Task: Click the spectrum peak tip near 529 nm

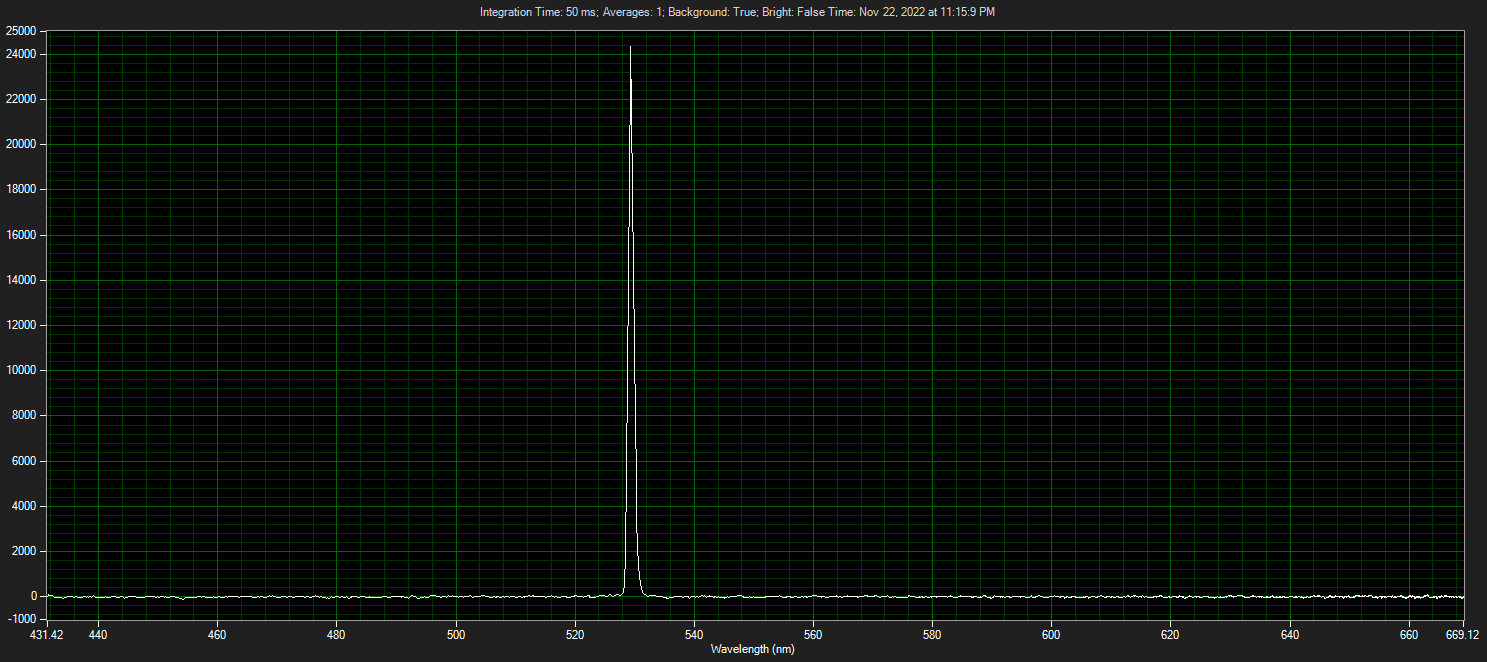Action: click(630, 47)
